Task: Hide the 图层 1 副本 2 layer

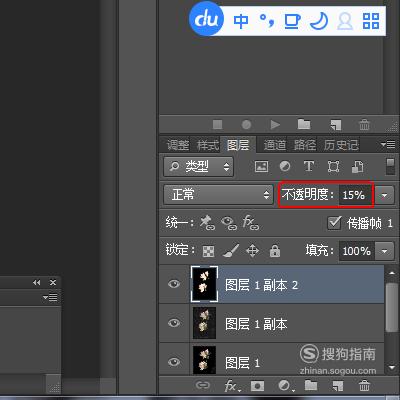Action: click(x=174, y=284)
